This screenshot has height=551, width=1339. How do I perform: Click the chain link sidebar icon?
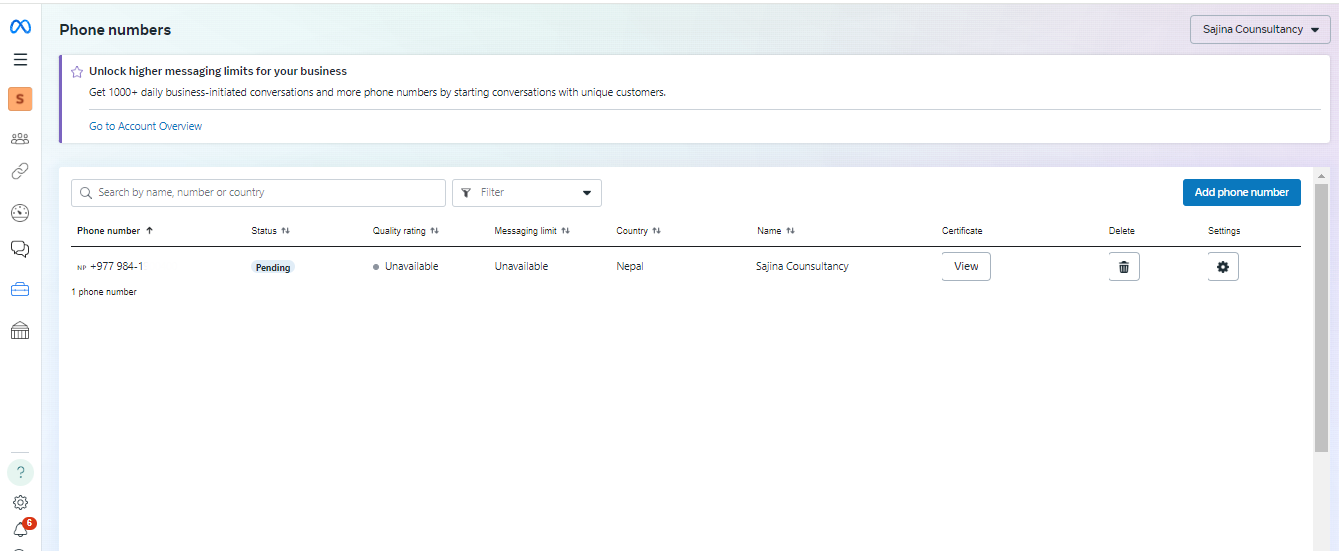(x=20, y=172)
